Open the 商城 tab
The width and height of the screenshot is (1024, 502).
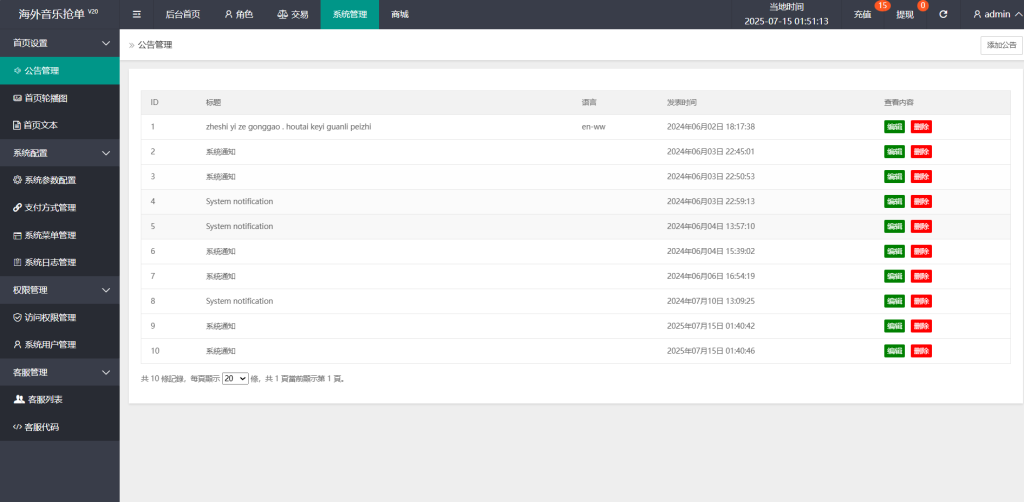tap(400, 14)
